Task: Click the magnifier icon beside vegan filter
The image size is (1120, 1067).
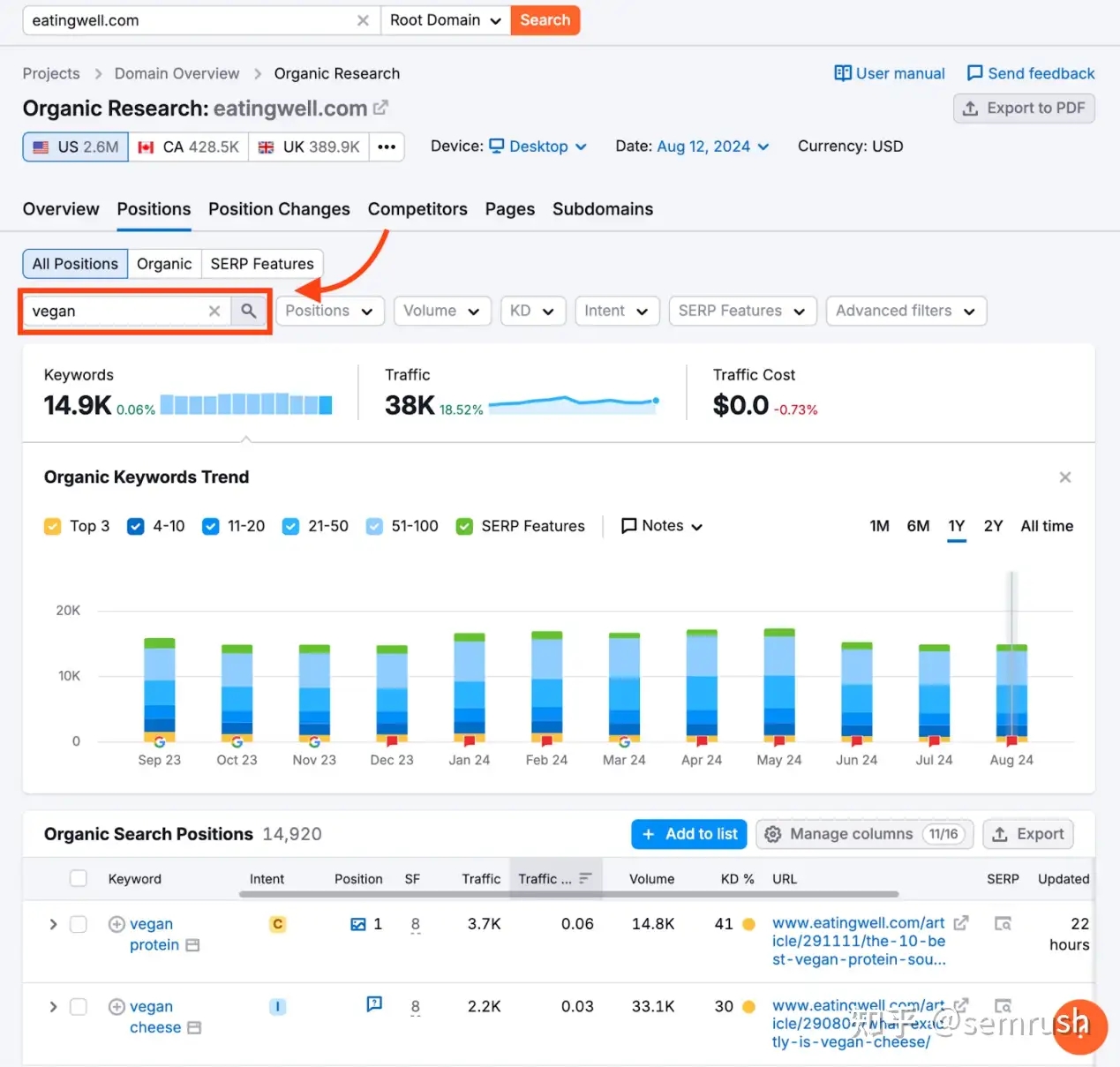Action: pyautogui.click(x=249, y=311)
